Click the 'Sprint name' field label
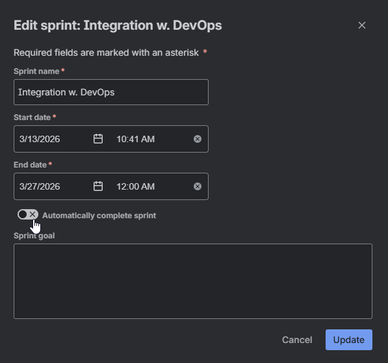 pyautogui.click(x=36, y=71)
